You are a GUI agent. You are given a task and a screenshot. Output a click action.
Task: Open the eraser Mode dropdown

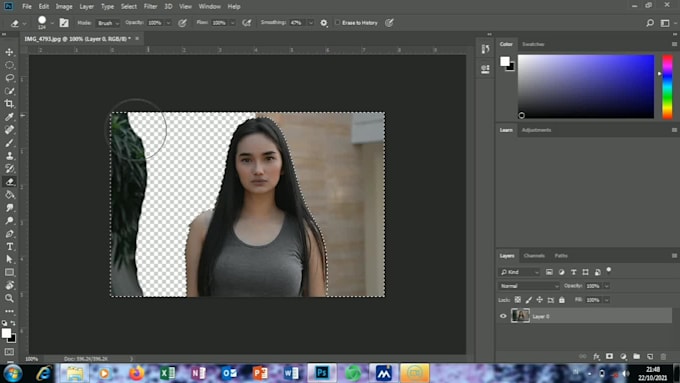[x=108, y=23]
